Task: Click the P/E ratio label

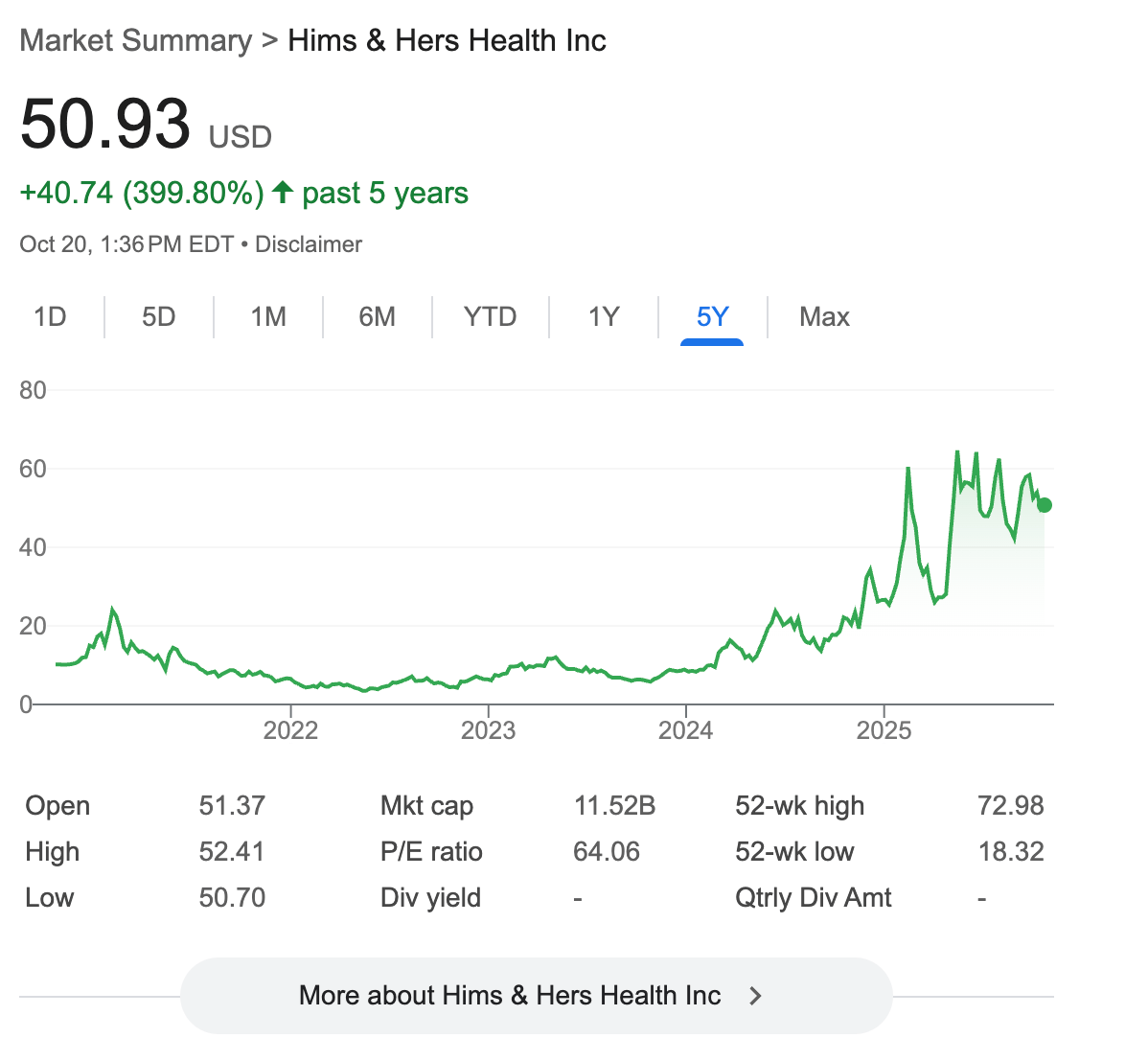Action: point(431,852)
